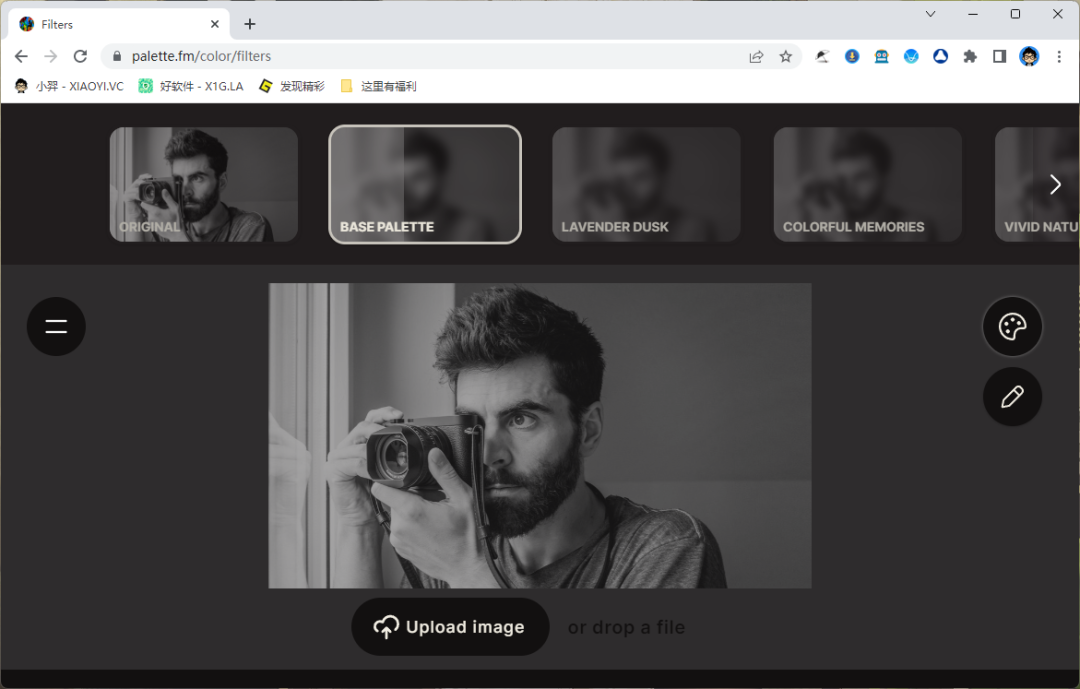The image size is (1080, 689).
Task: Open the tab search dropdown arrow
Action: (930, 14)
